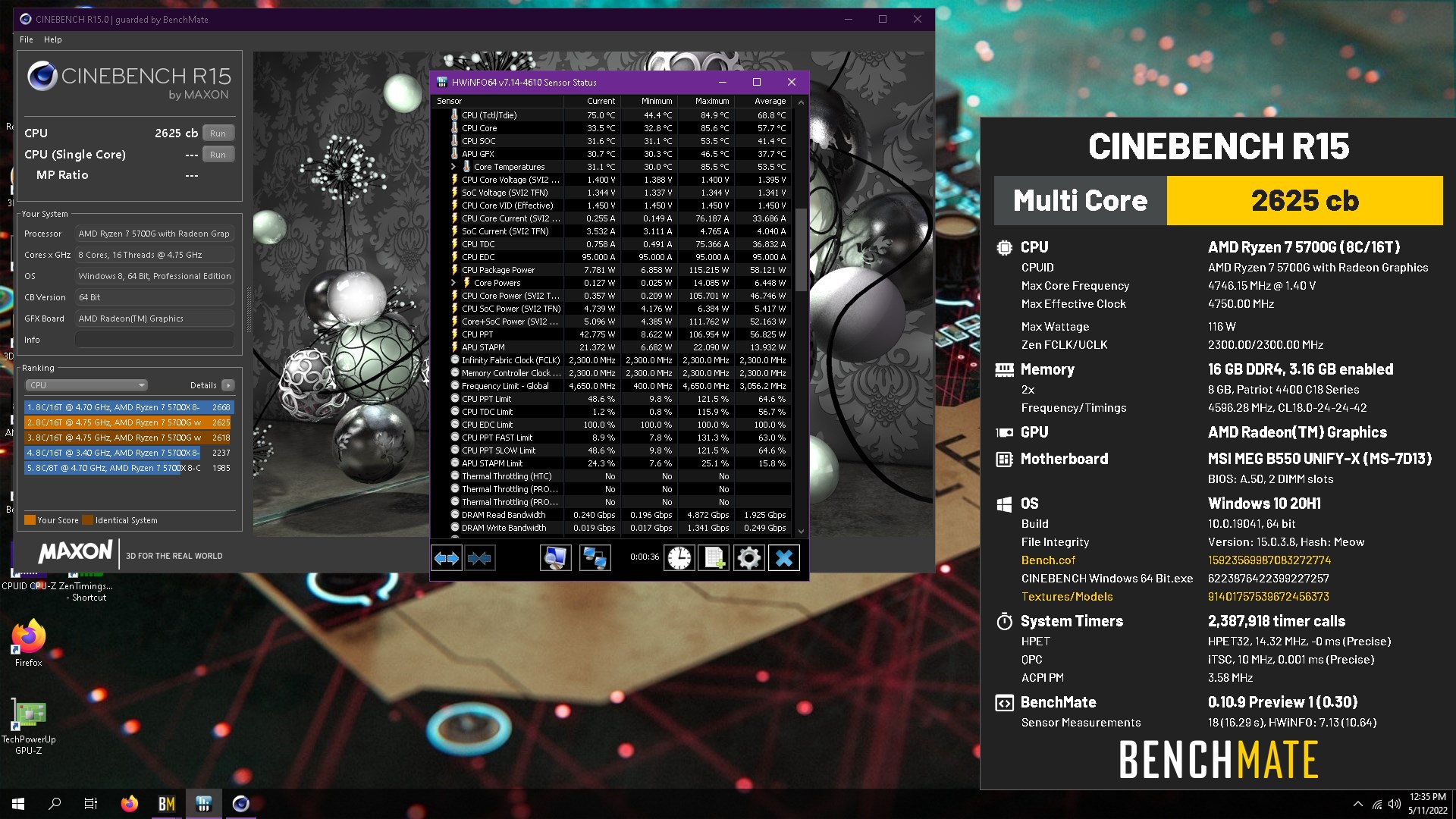1456x819 pixels.
Task: Expand the Core Powers sensor group
Action: [x=453, y=283]
